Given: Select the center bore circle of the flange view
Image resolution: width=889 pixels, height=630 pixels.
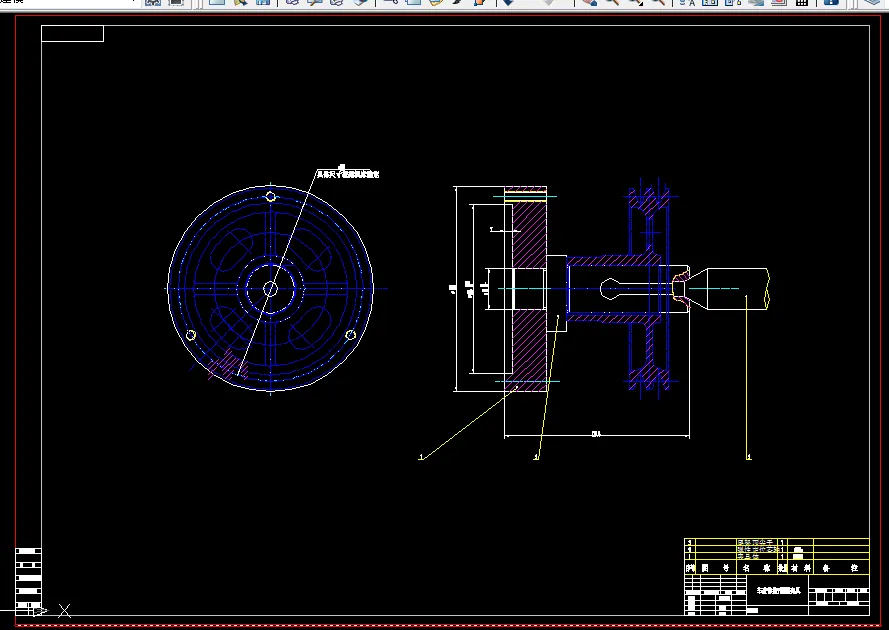Looking at the screenshot, I should 270,289.
